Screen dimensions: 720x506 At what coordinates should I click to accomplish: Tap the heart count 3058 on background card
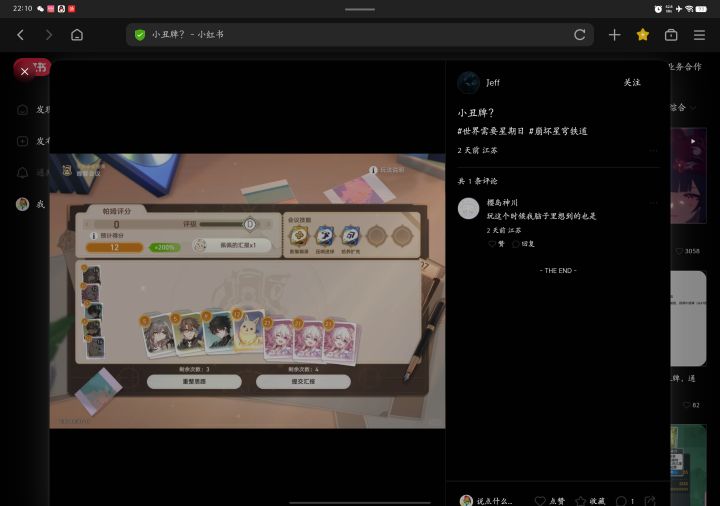pos(687,251)
